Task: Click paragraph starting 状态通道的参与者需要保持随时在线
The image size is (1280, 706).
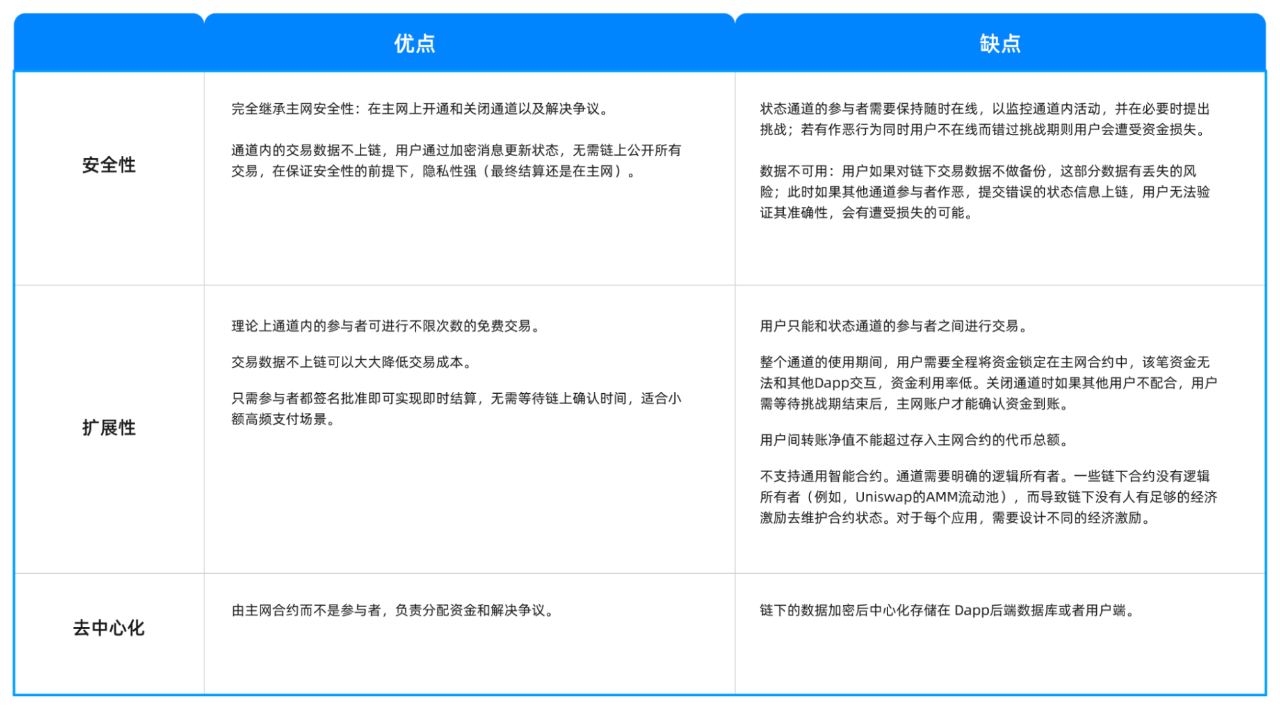Action: (x=985, y=119)
